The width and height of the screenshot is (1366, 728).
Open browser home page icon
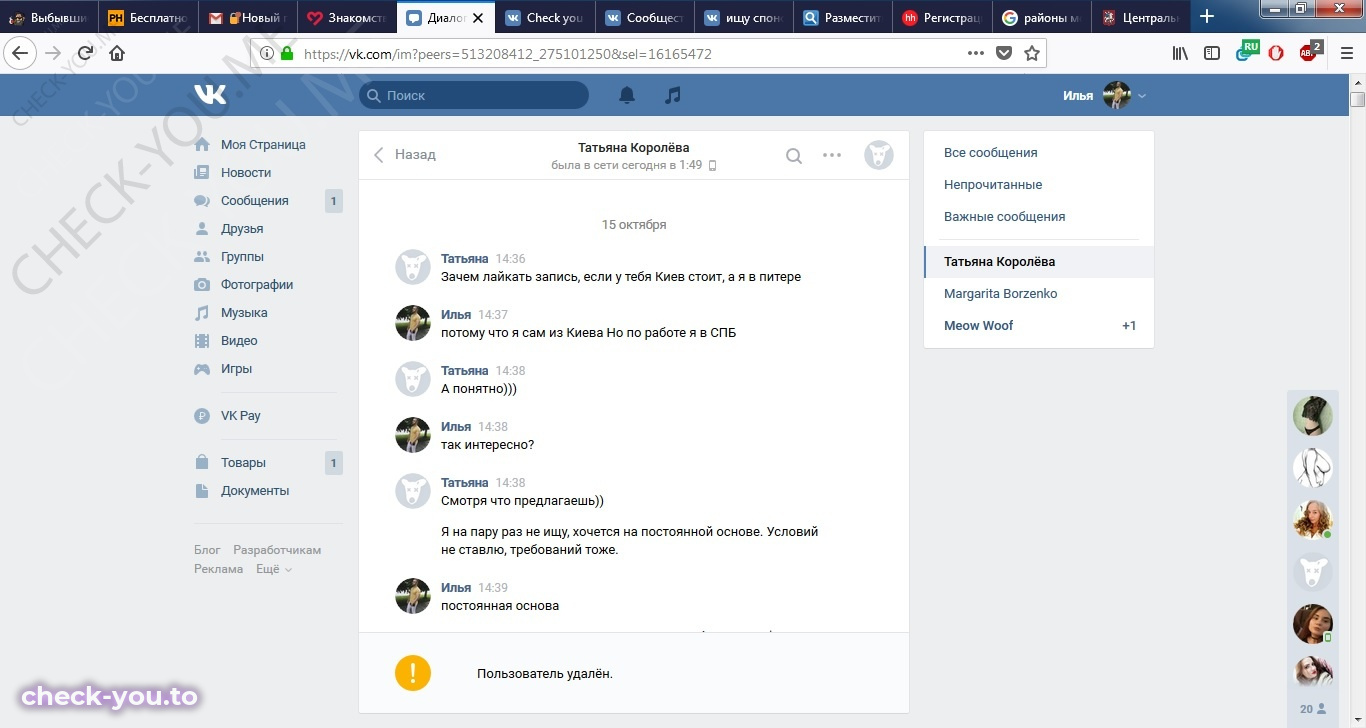click(117, 53)
